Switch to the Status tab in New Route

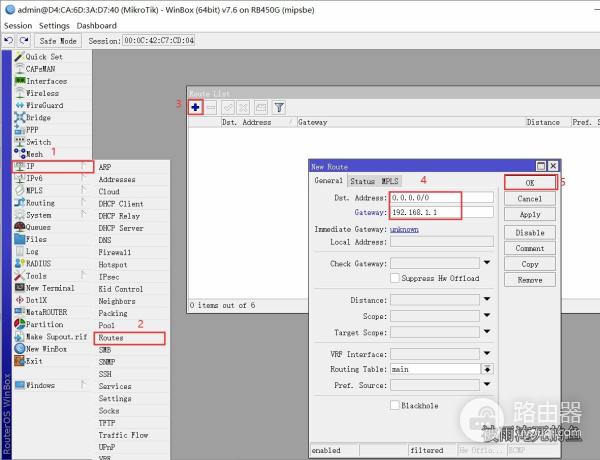click(x=362, y=181)
